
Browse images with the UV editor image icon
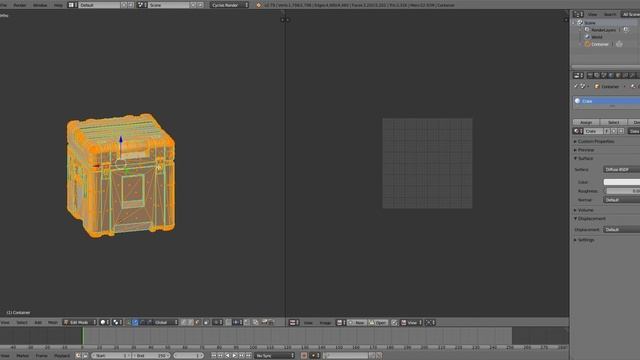(x=341, y=322)
